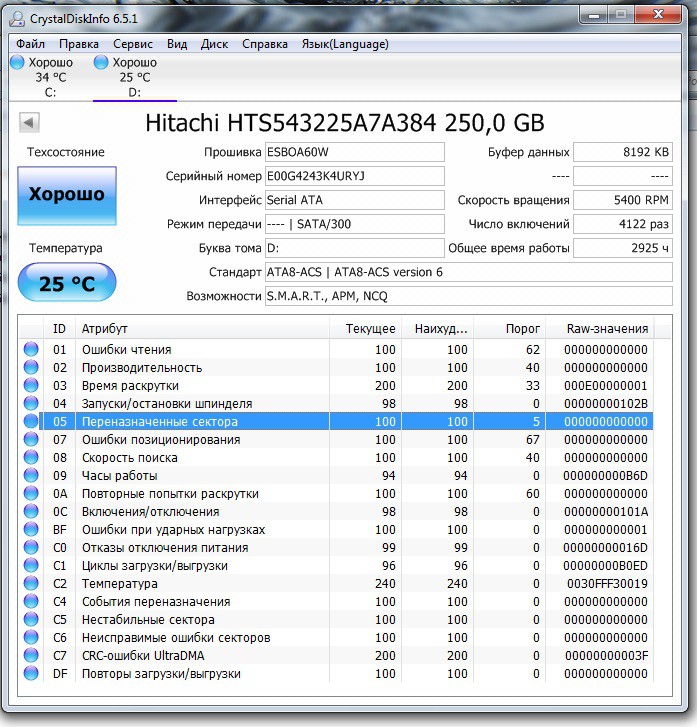The image size is (697, 727).
Task: Click raw value 0000000003F
Action: tap(607, 656)
